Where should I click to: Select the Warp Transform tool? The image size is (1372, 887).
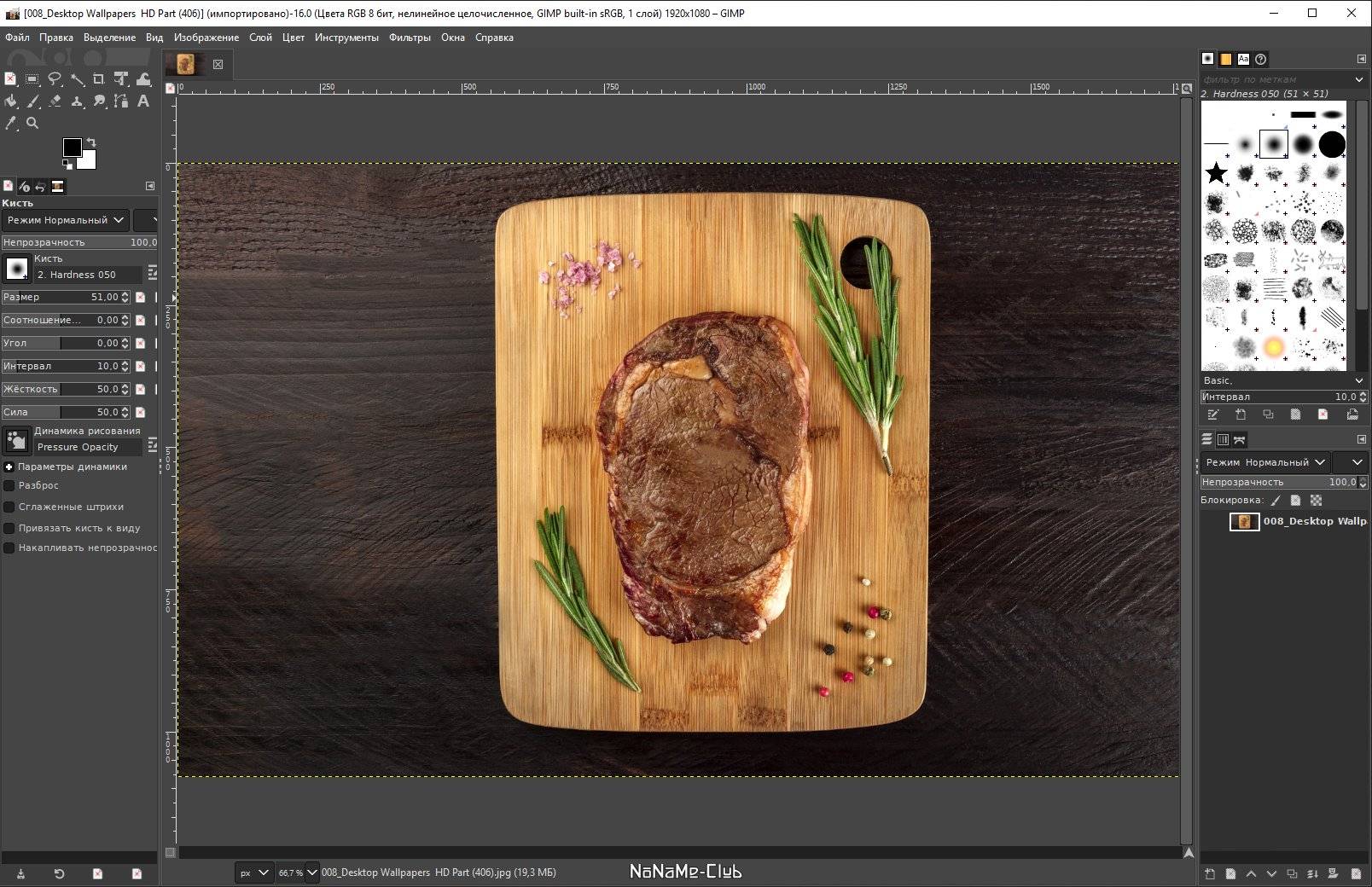pyautogui.click(x=143, y=79)
